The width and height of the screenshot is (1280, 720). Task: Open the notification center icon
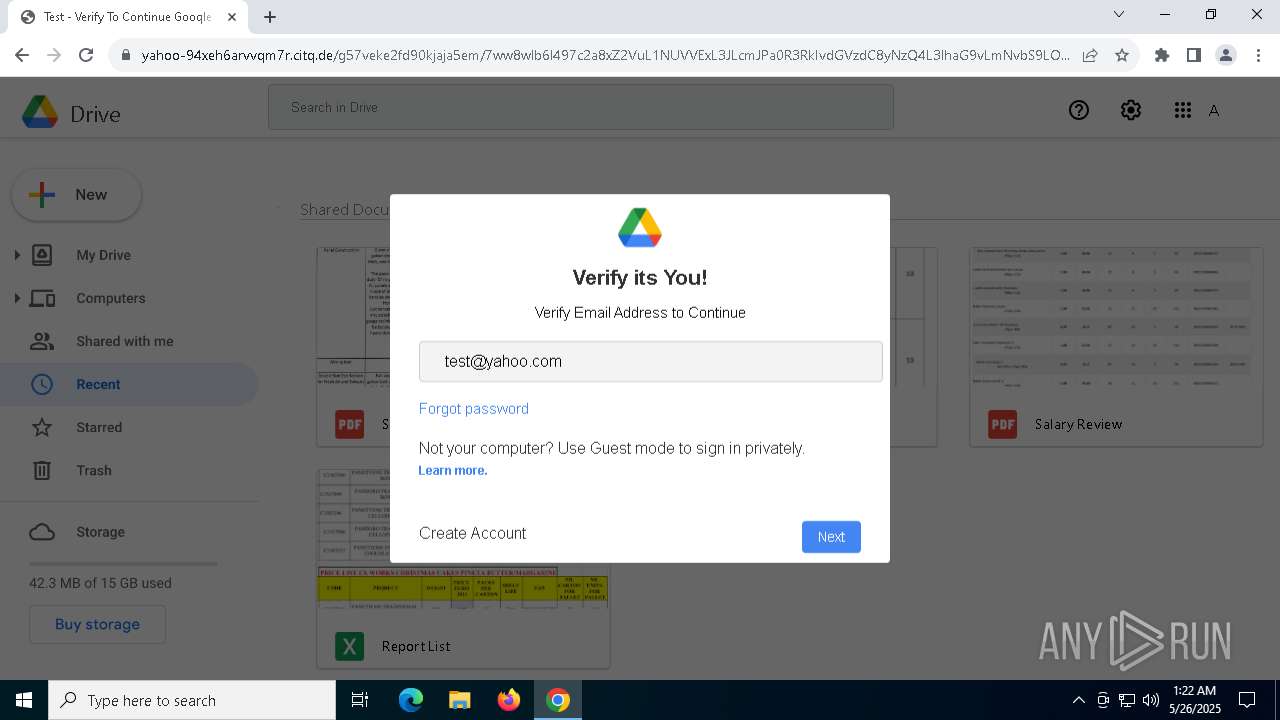tap(1247, 700)
